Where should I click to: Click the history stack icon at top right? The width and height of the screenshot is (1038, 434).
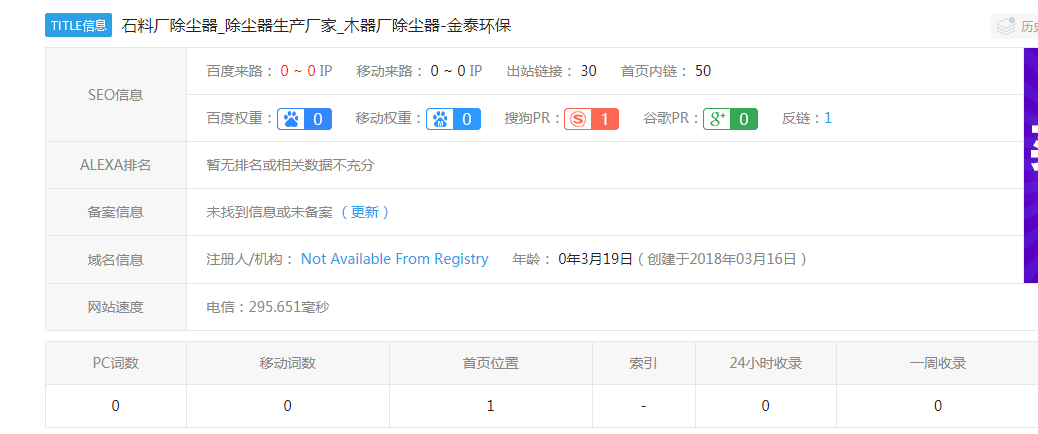[x=1003, y=26]
